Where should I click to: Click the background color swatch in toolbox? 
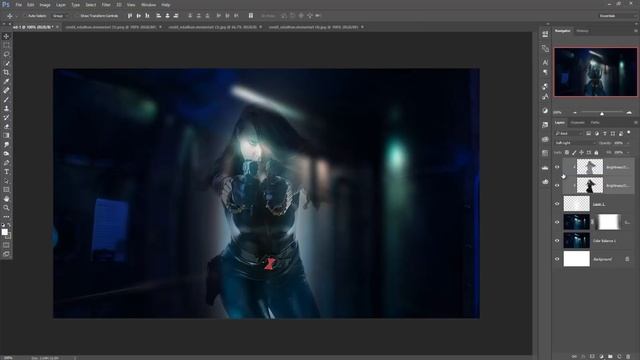pyautogui.click(x=9, y=236)
